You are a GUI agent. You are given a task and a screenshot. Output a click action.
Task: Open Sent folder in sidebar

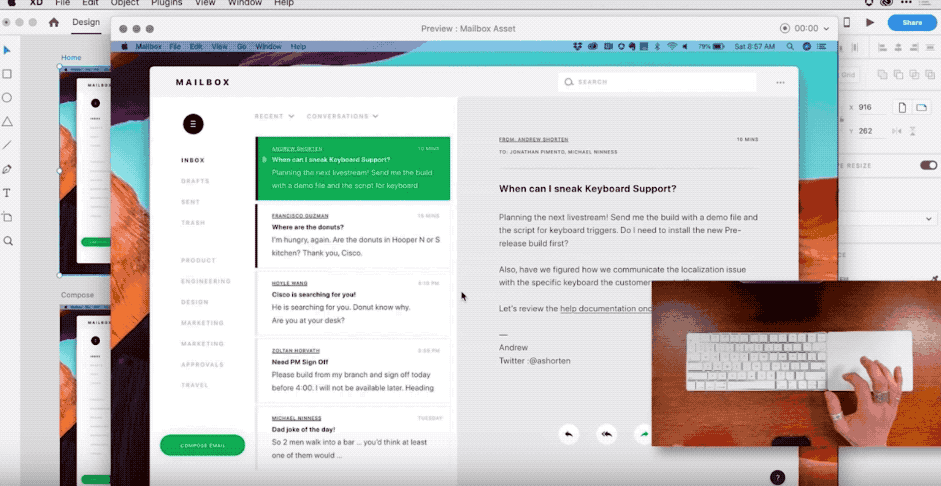[191, 202]
